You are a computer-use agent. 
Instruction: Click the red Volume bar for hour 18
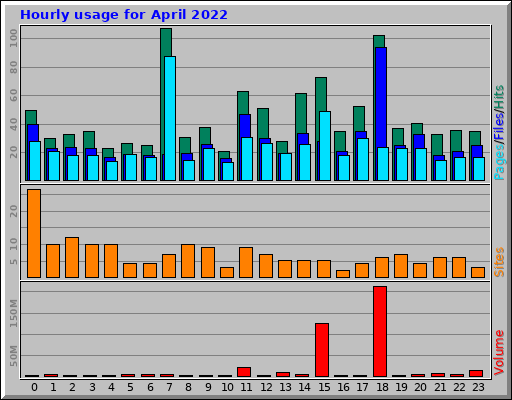(380, 331)
